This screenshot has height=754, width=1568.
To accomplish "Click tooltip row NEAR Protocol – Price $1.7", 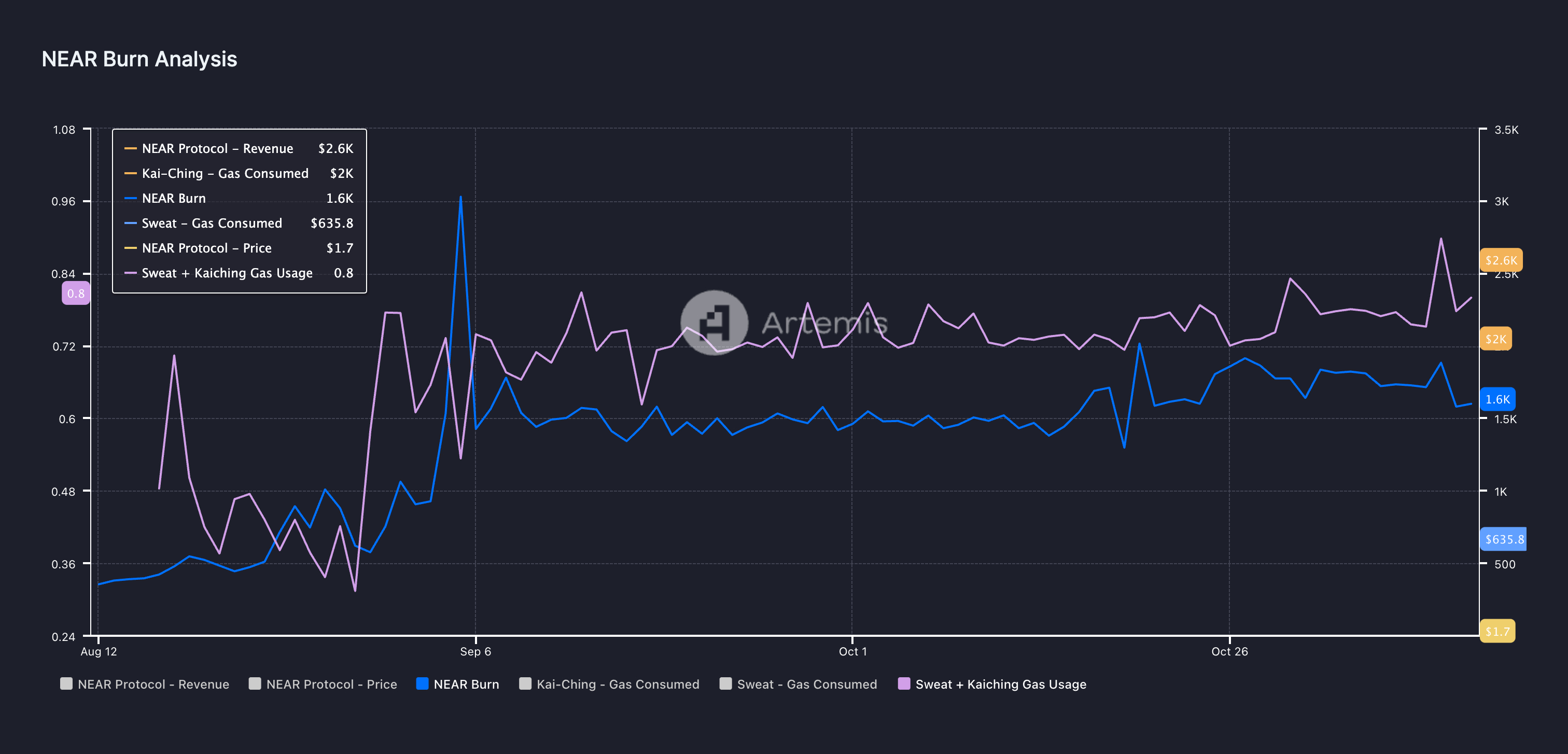I will [239, 248].
